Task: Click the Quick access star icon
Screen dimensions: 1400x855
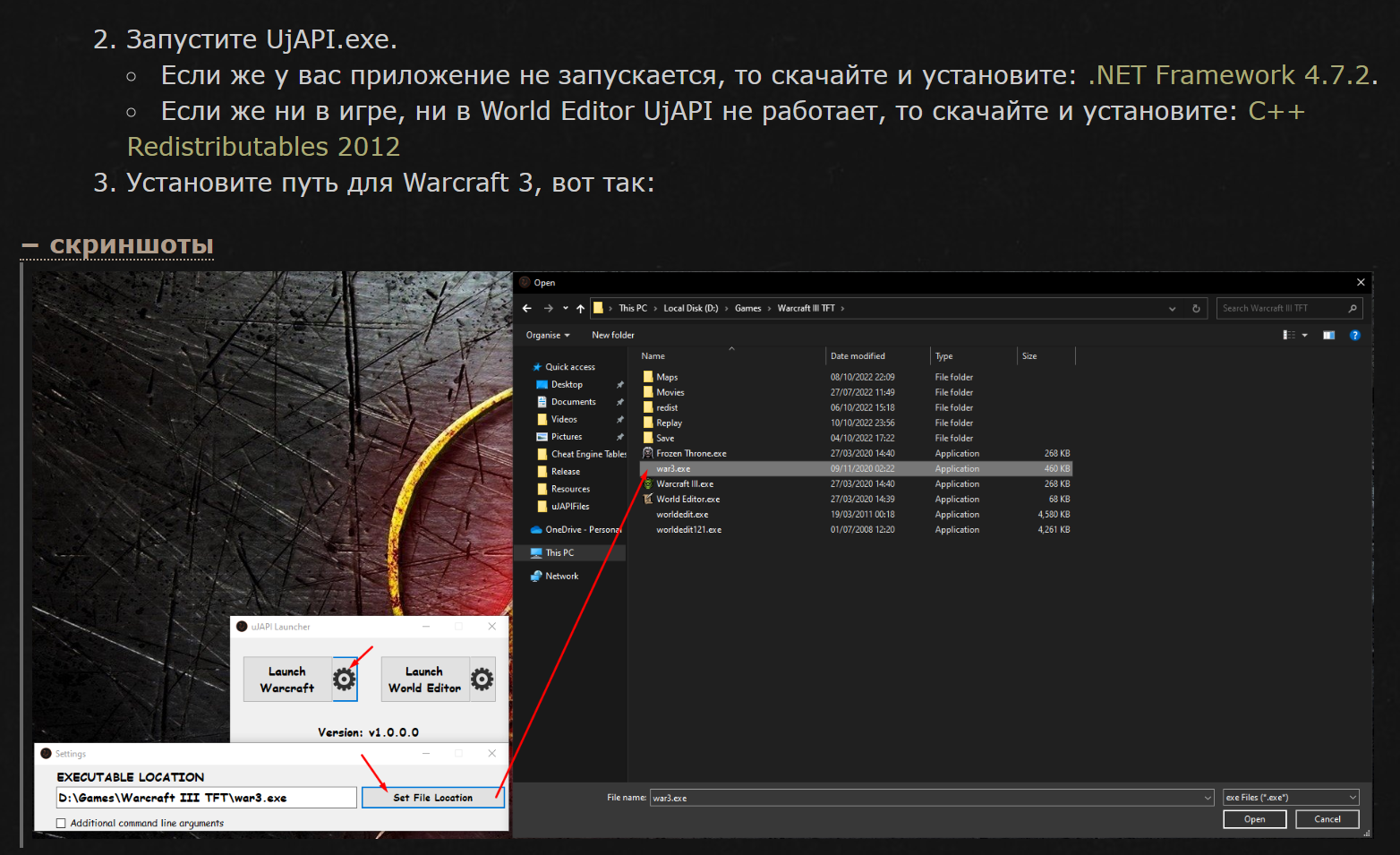Action: [537, 367]
